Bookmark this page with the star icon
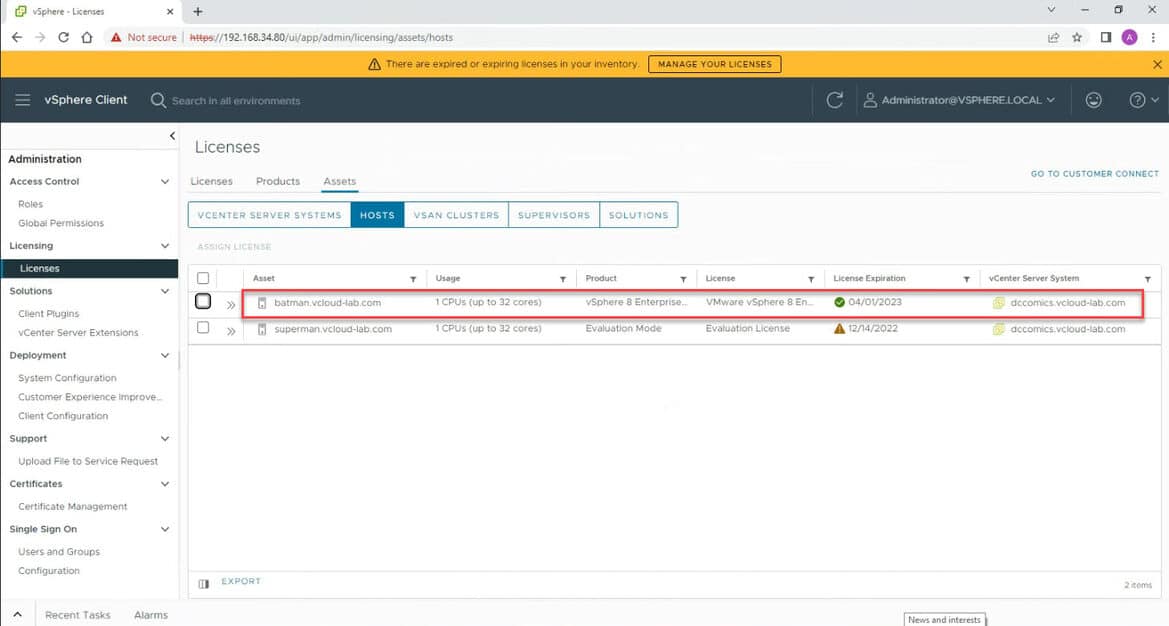This screenshot has height=626, width=1169. pyautogui.click(x=1077, y=37)
